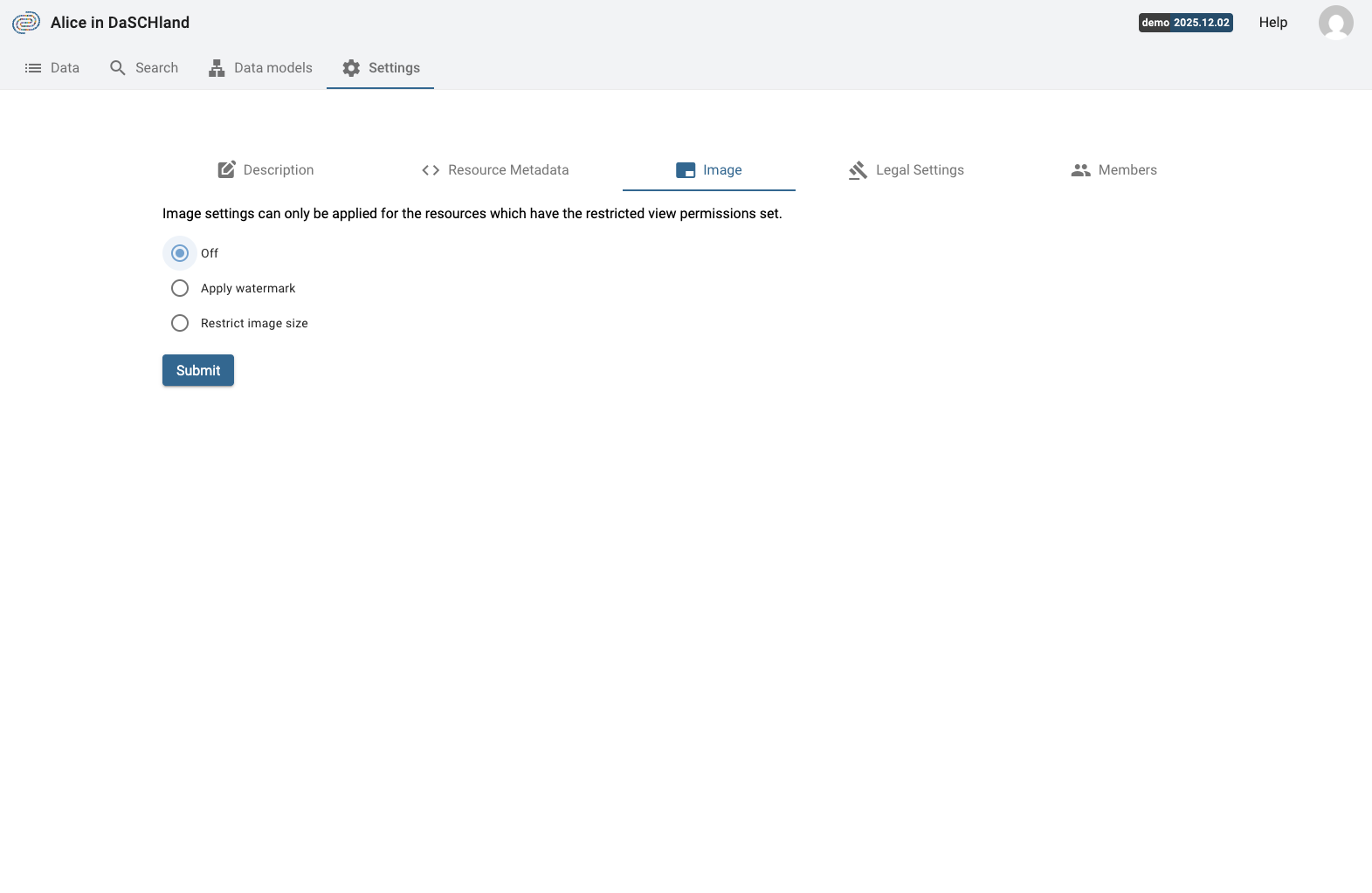Click the demo 2025.12.02 version badge

(1185, 23)
